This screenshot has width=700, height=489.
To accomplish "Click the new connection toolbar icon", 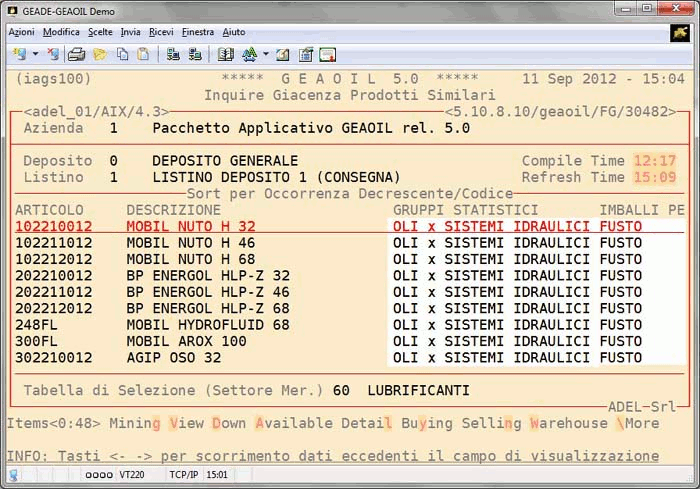I will (21, 54).
